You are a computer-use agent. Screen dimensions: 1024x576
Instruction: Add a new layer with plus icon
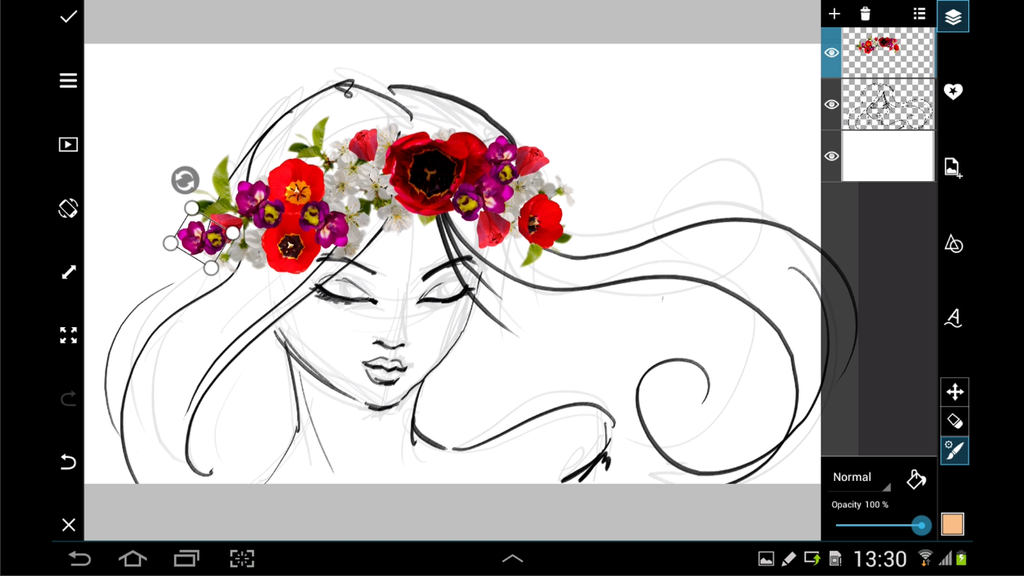click(834, 14)
